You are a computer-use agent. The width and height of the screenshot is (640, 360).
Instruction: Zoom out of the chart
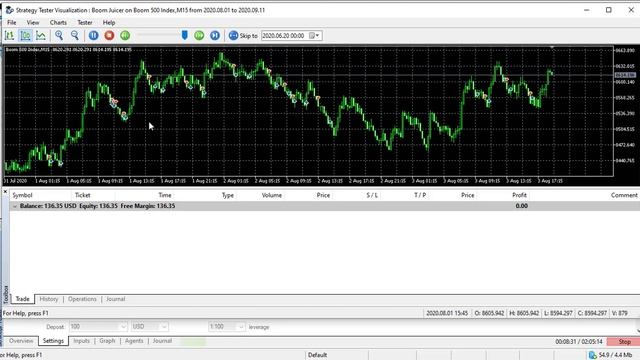pos(75,36)
